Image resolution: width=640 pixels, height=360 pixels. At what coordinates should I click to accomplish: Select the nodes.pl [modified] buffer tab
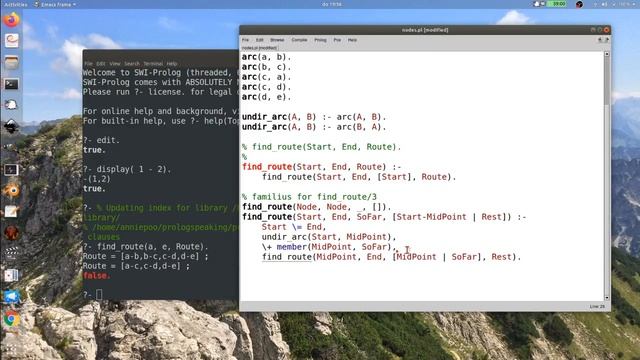click(259, 48)
